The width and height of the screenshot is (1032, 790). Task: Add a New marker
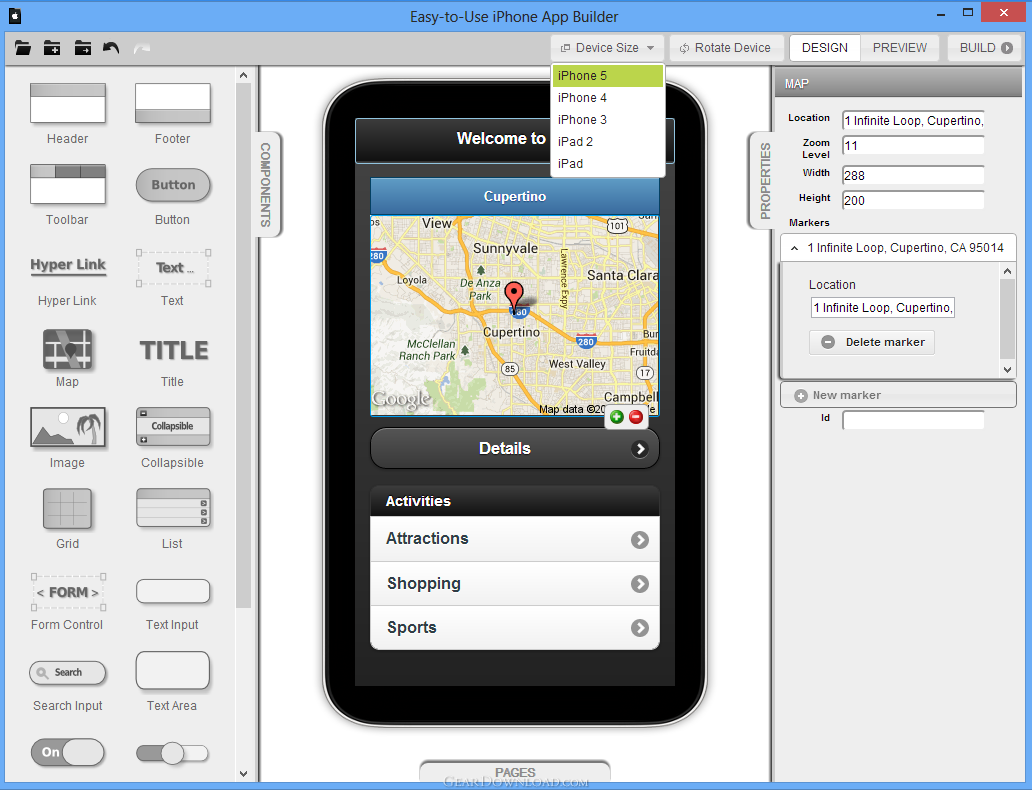pos(898,395)
